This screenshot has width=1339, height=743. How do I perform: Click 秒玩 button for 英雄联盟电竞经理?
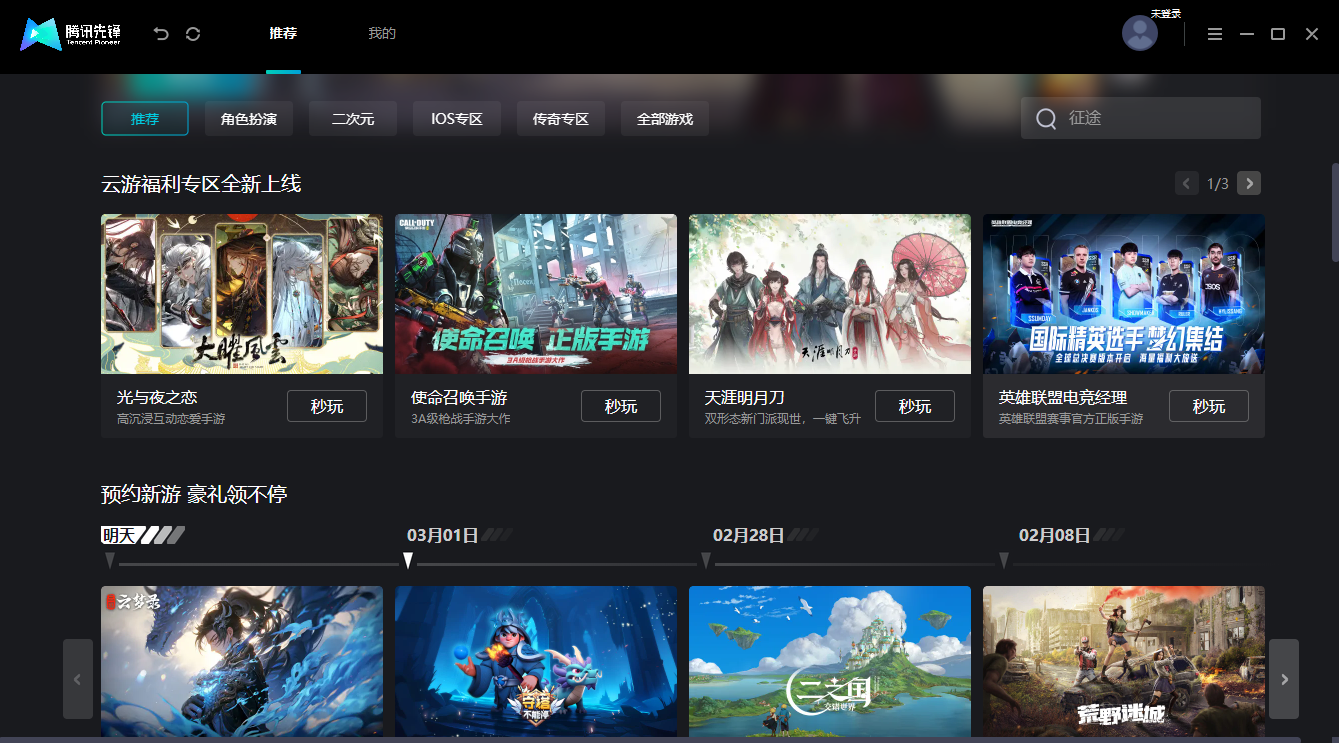[1208, 406]
